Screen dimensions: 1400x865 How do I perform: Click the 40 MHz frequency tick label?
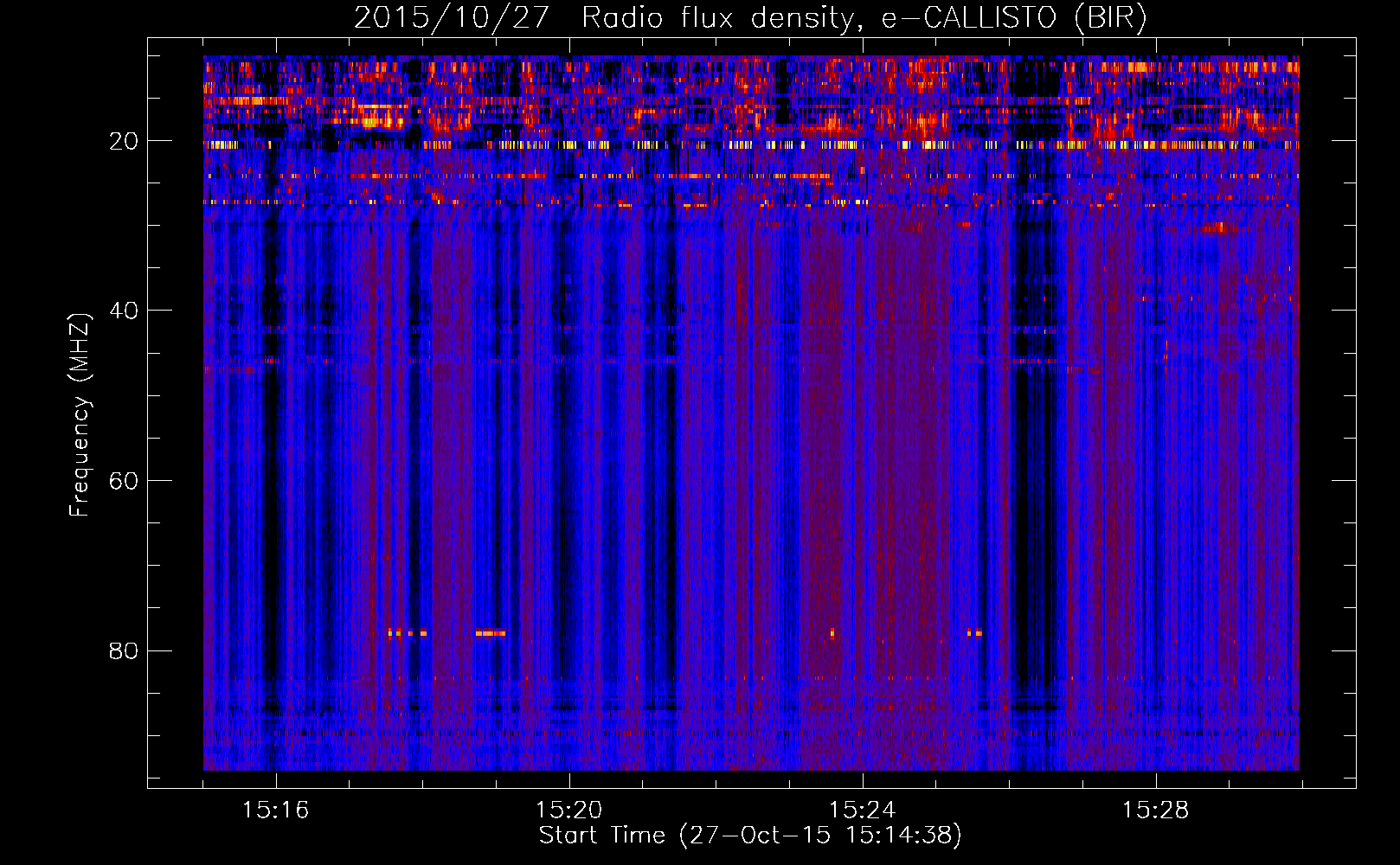125,311
